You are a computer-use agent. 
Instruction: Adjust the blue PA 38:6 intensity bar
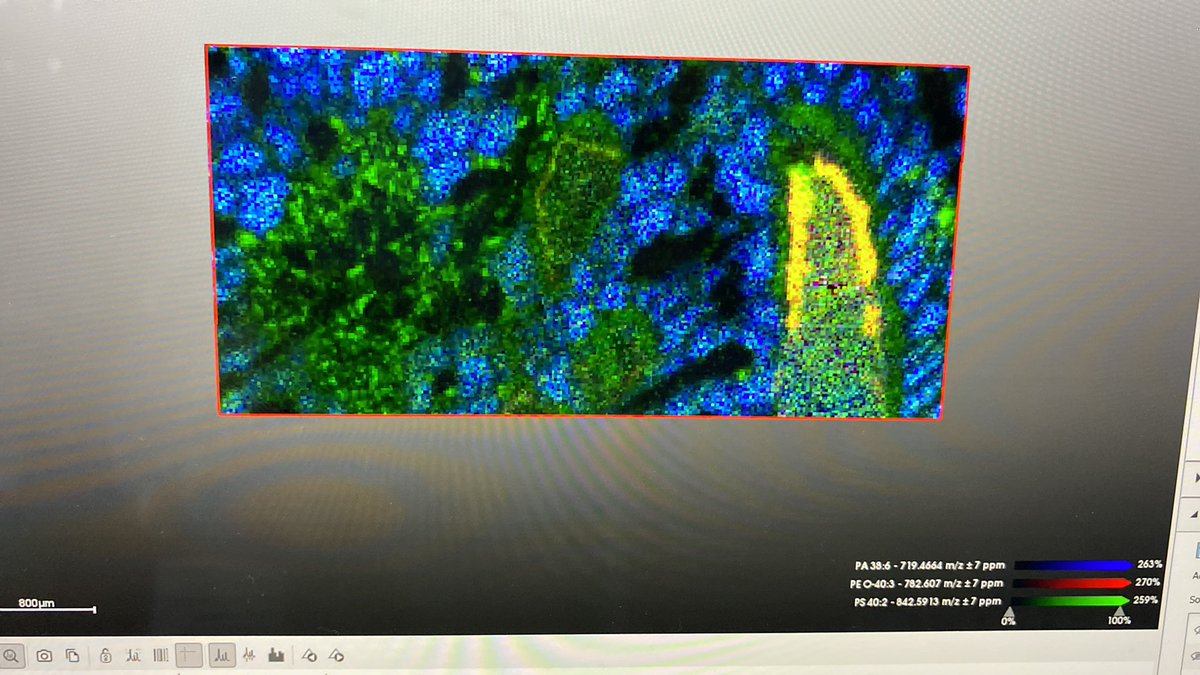coord(1074,565)
